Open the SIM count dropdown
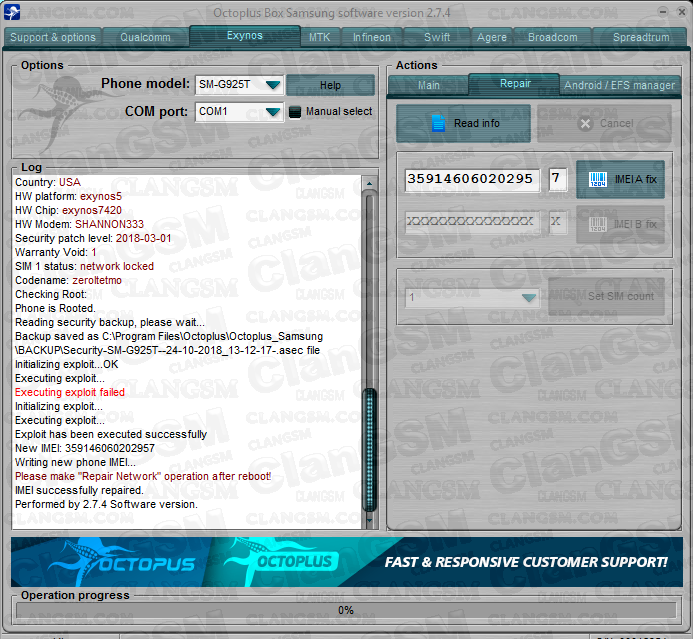The image size is (693, 639). (529, 297)
